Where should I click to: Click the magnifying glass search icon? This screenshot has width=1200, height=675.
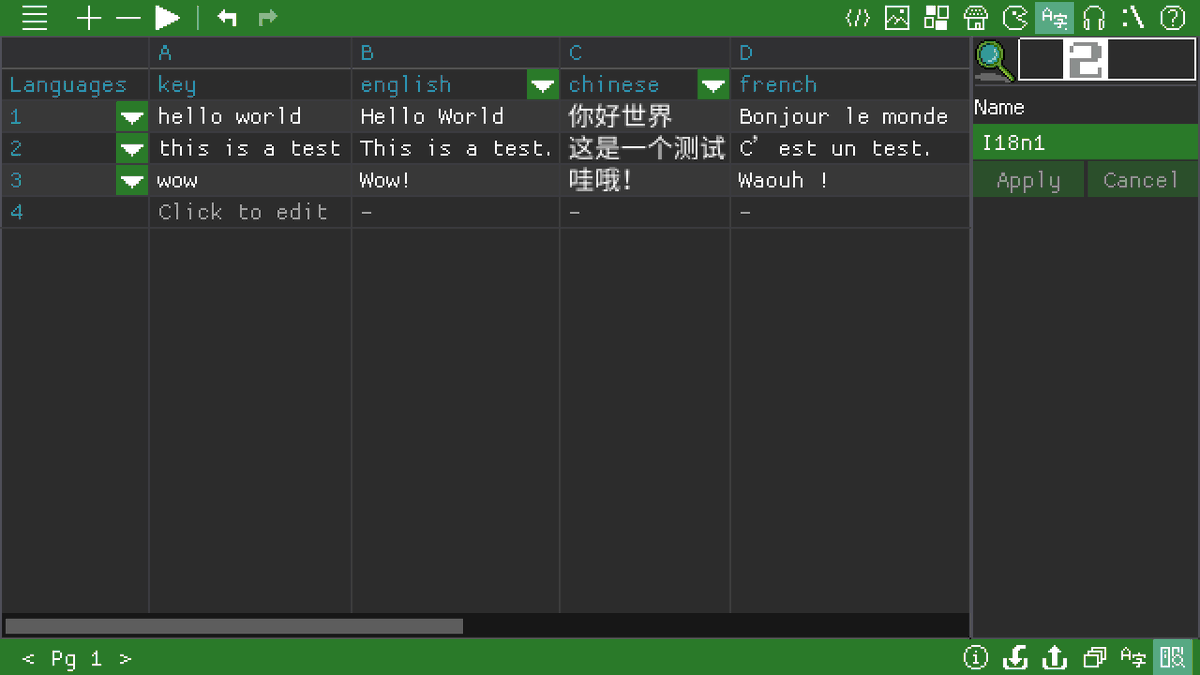click(x=994, y=61)
